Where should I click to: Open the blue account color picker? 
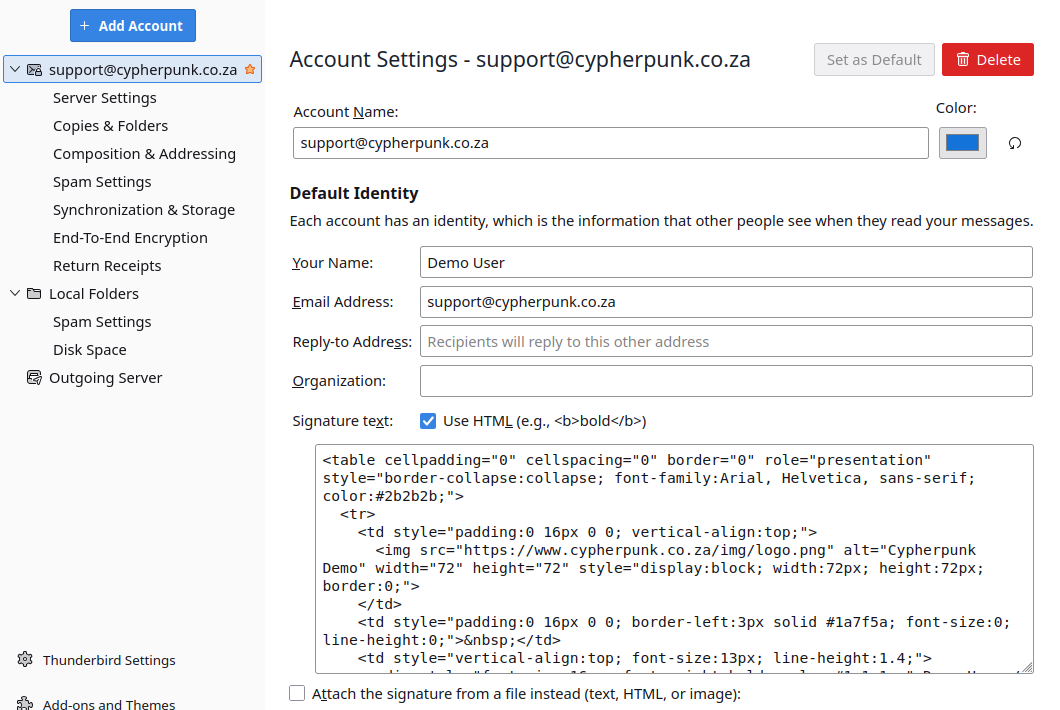click(x=963, y=143)
